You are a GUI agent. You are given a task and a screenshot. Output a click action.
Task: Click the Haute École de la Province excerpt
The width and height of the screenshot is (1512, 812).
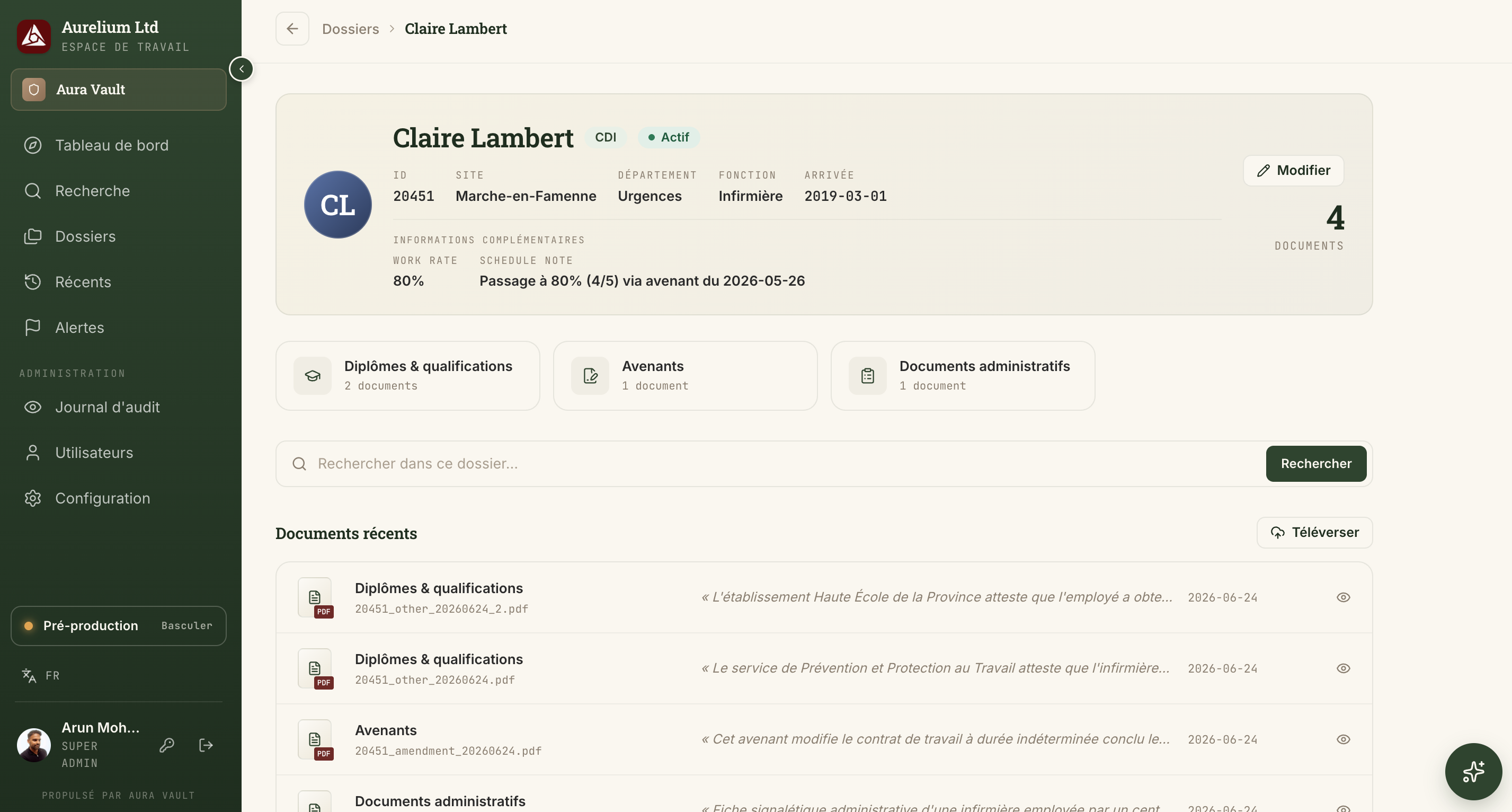(x=937, y=597)
